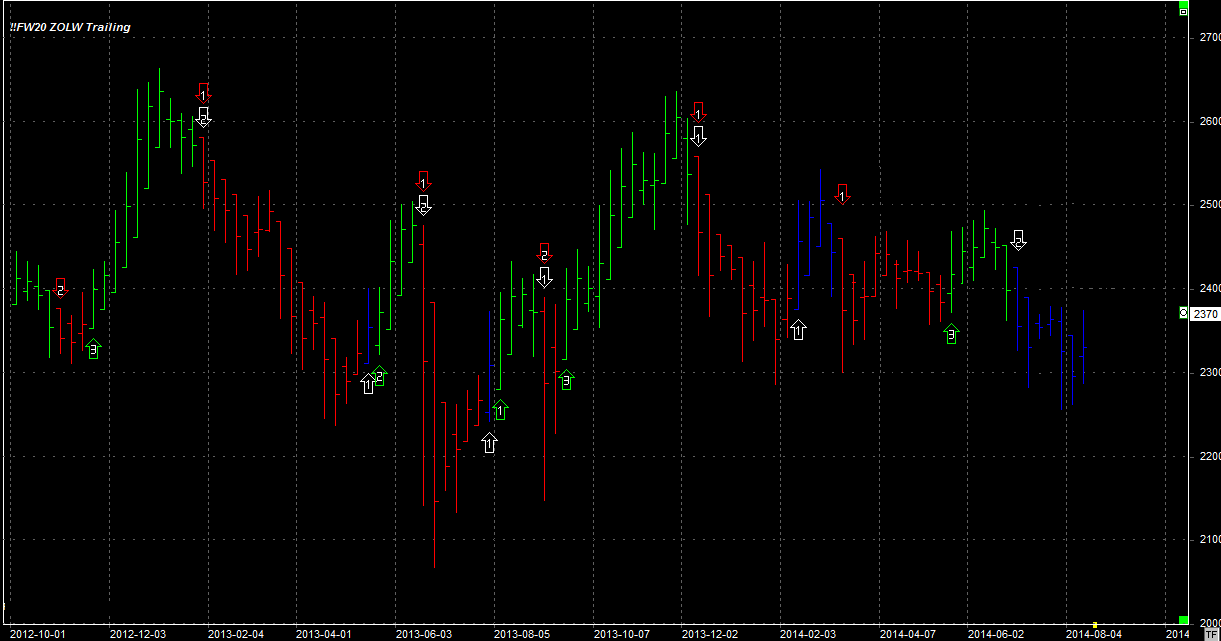The width and height of the screenshot is (1221, 641).
Task: Click the 2100 level on the price axis
Action: click(x=1207, y=540)
